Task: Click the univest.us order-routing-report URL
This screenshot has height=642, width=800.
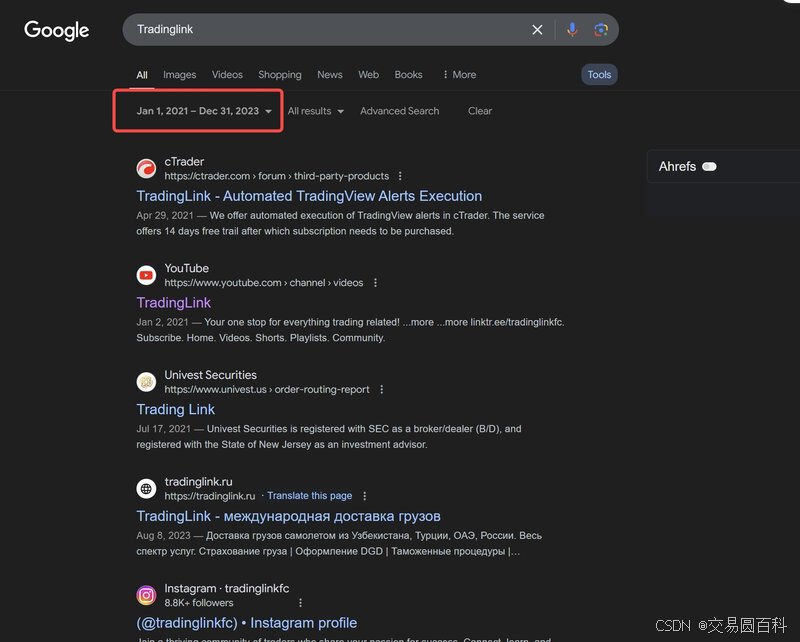Action: click(x=267, y=389)
